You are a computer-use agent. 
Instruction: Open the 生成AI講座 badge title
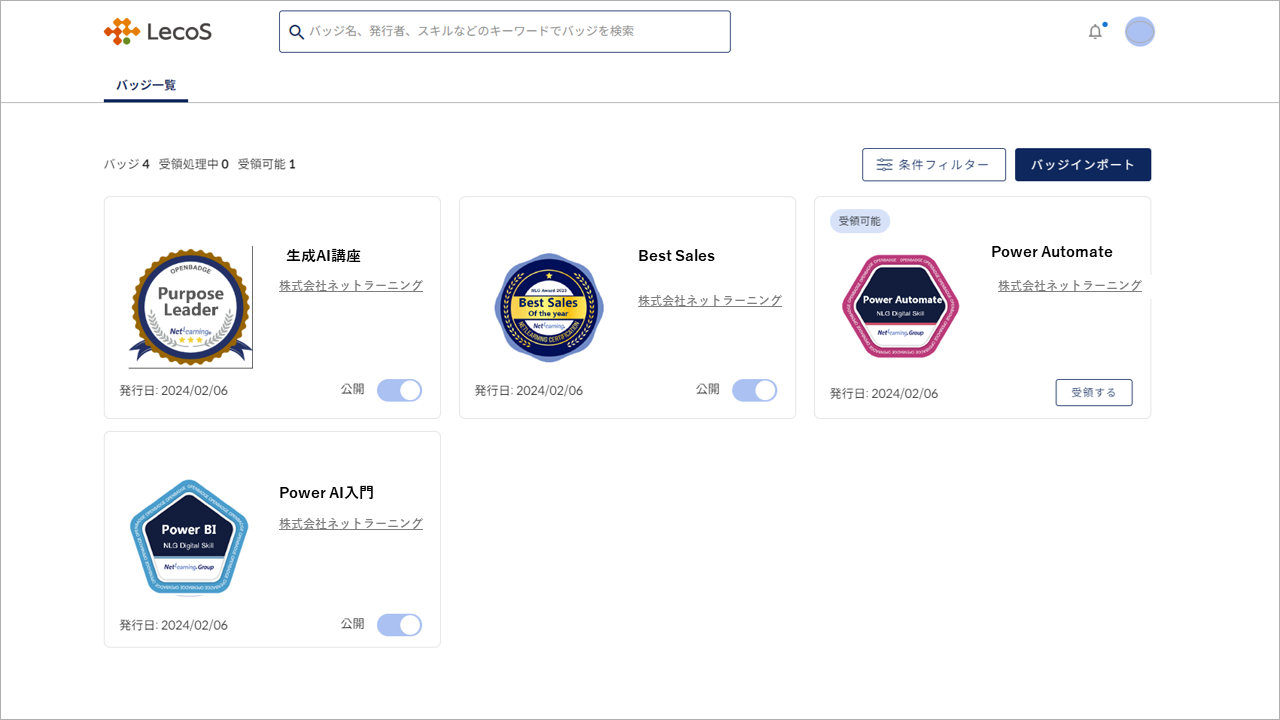(x=323, y=256)
